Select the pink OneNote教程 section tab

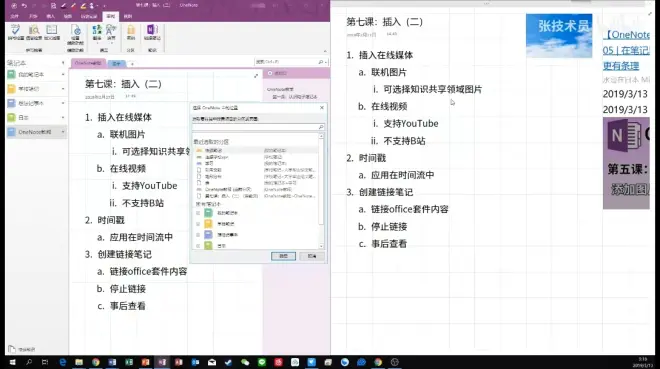tap(88, 63)
